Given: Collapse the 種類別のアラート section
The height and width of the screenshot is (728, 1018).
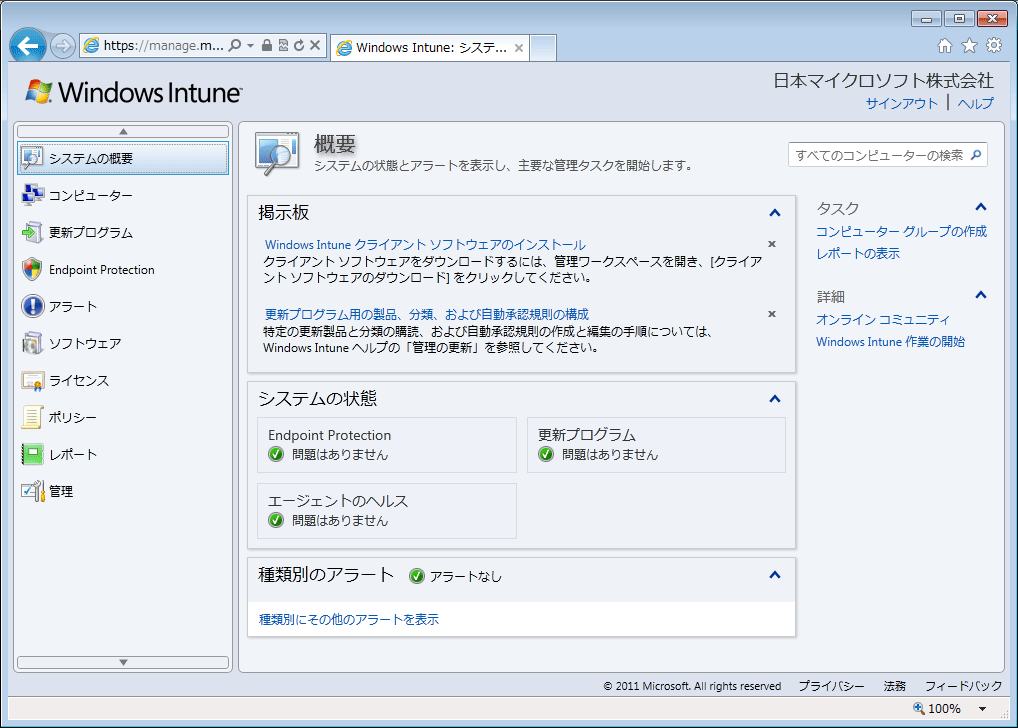Looking at the screenshot, I should pyautogui.click(x=775, y=575).
